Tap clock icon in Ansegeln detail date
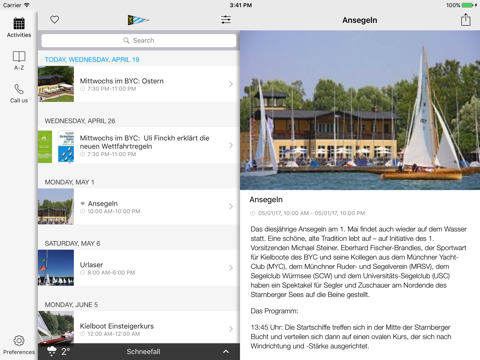 point(253,213)
